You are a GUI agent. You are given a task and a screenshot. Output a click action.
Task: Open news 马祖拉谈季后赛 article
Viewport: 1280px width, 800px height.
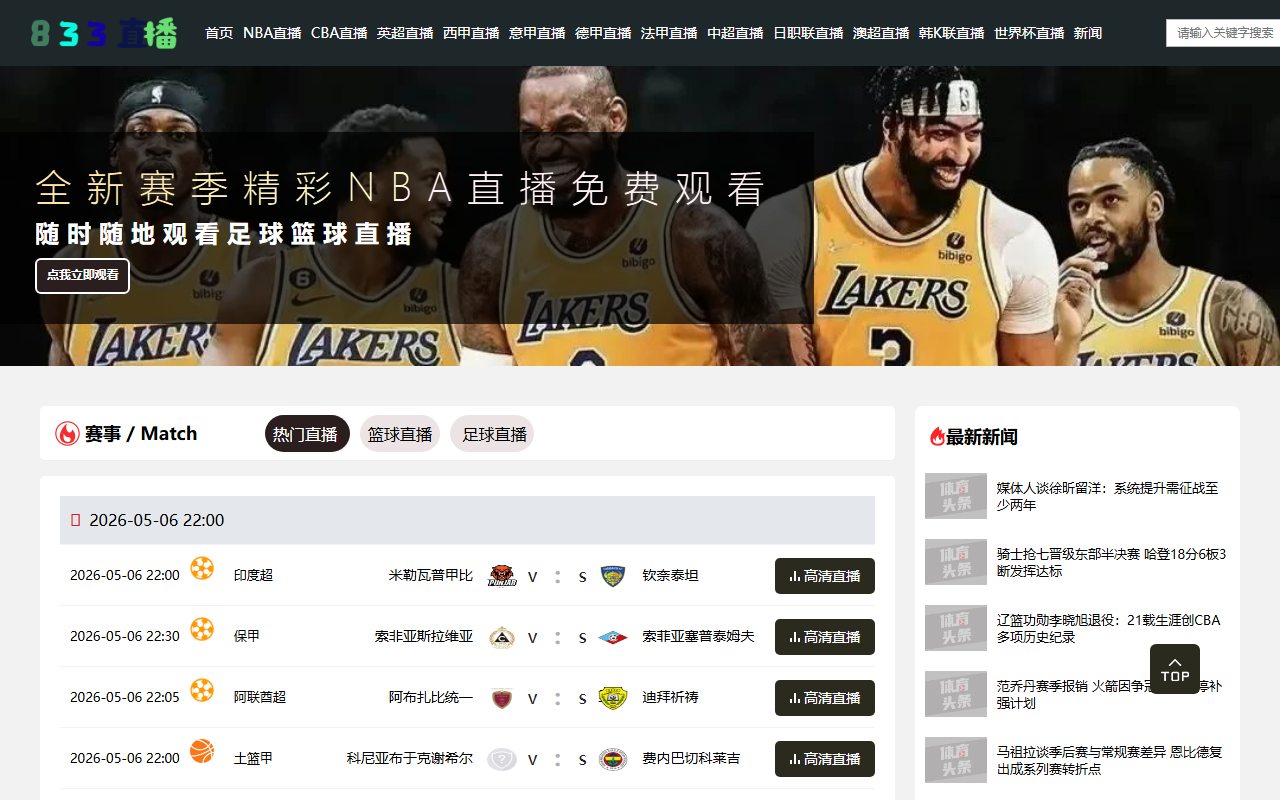pyautogui.click(x=1110, y=760)
